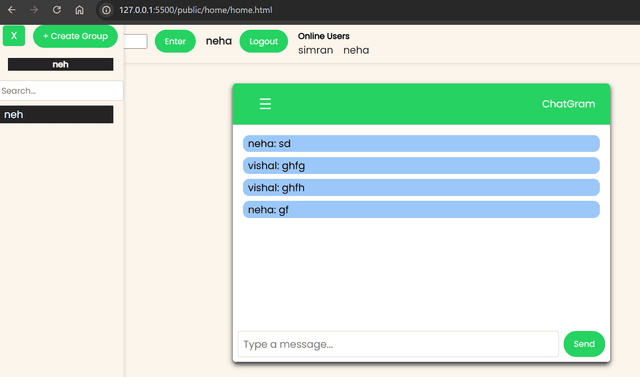
Task: Select online user simran
Action: (316, 50)
